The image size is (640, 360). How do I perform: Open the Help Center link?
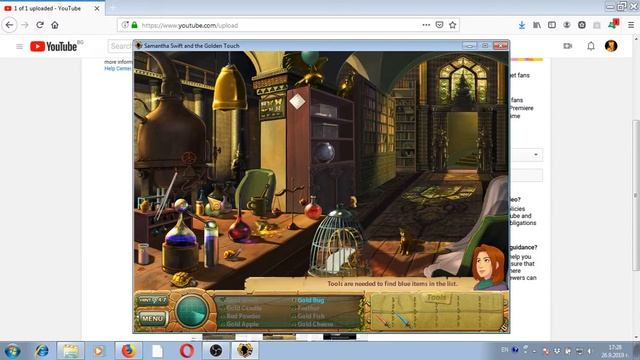(x=118, y=69)
